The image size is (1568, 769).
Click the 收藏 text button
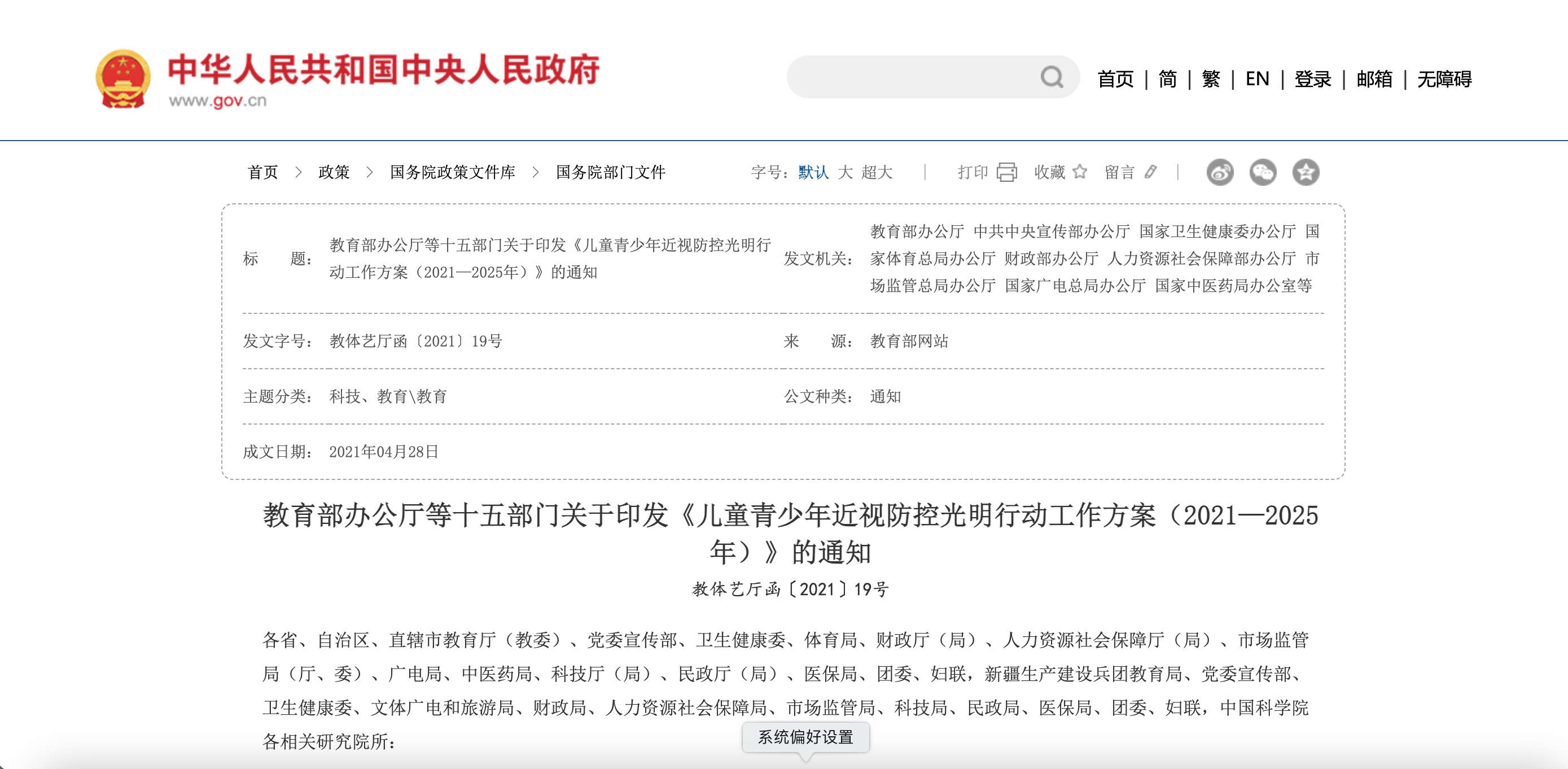1049,172
